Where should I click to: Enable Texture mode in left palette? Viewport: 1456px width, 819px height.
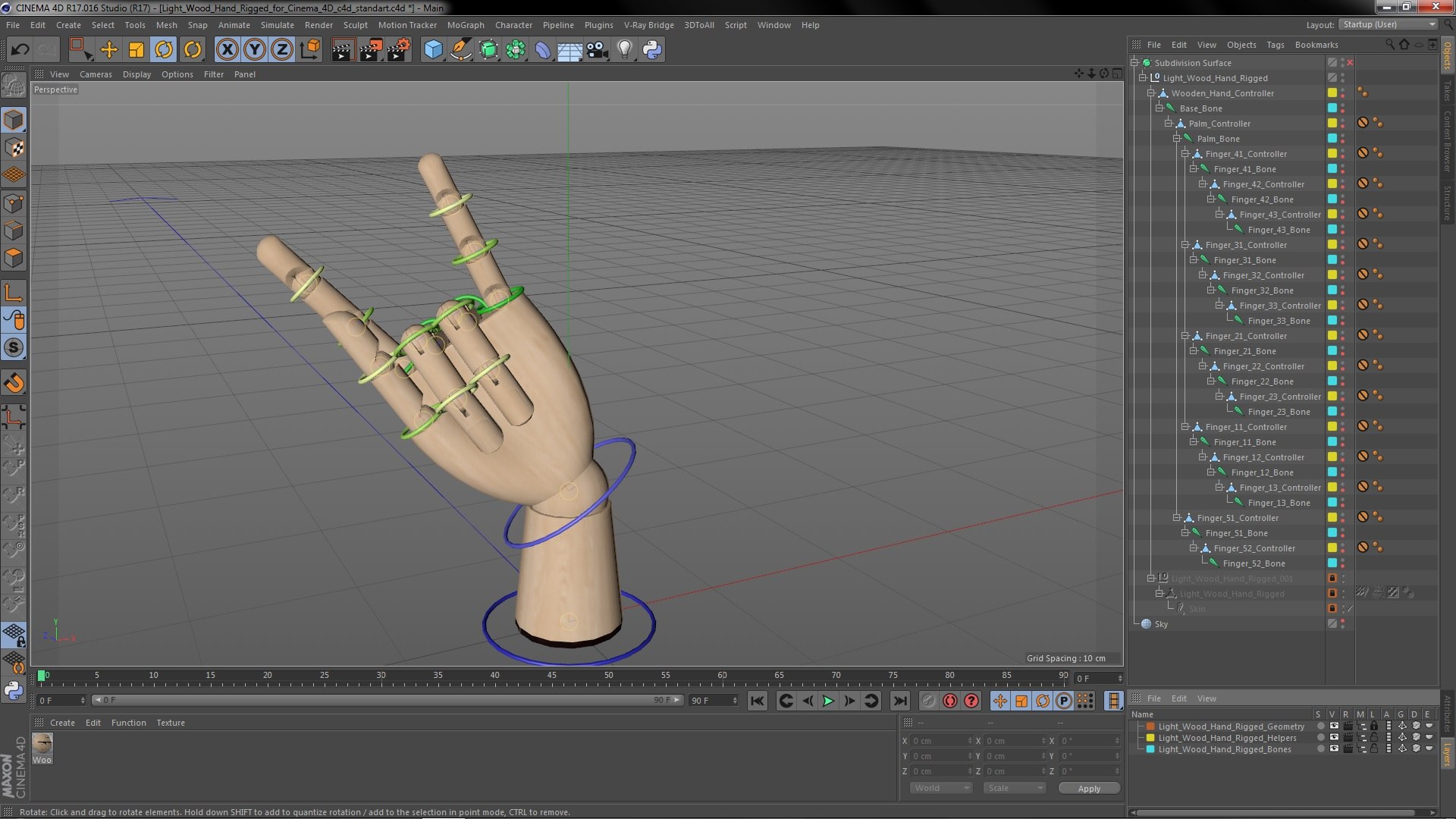click(14, 148)
